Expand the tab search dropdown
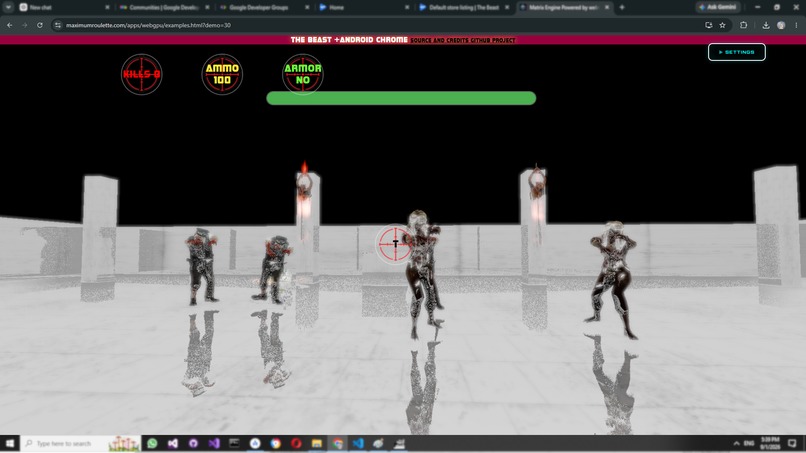Screen dimensions: 806x453 tap(8, 7)
